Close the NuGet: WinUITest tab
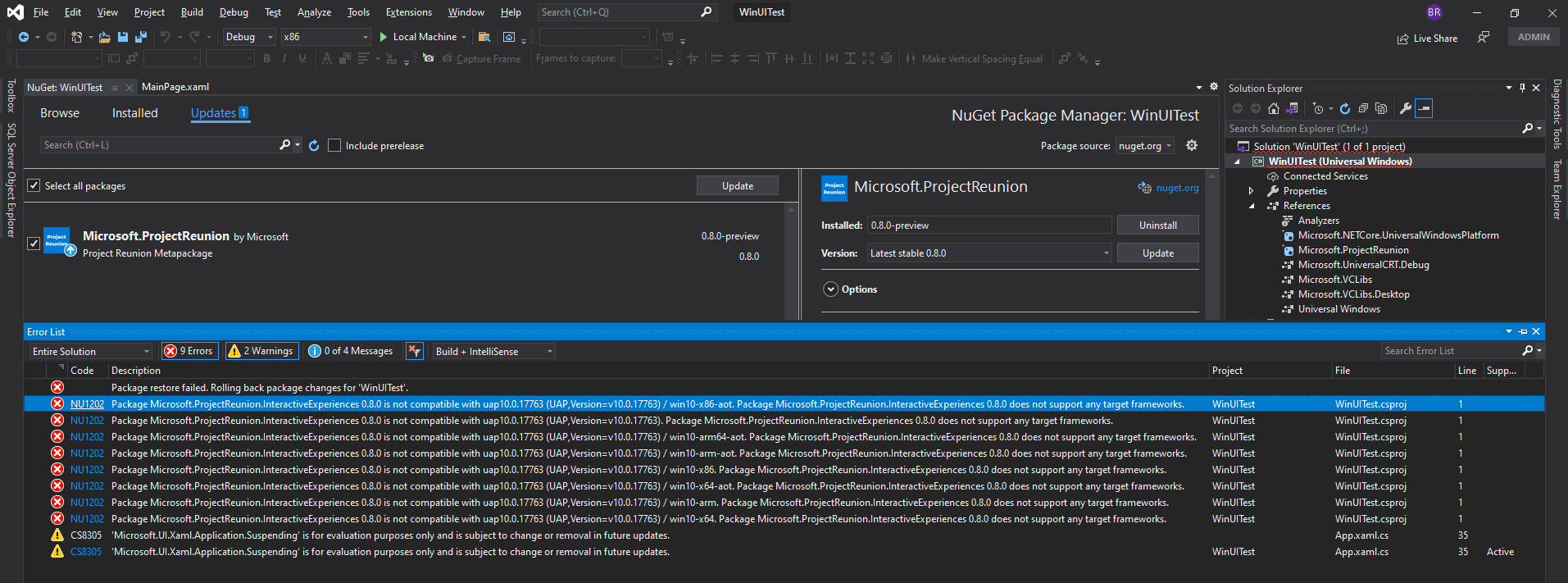 (130, 87)
